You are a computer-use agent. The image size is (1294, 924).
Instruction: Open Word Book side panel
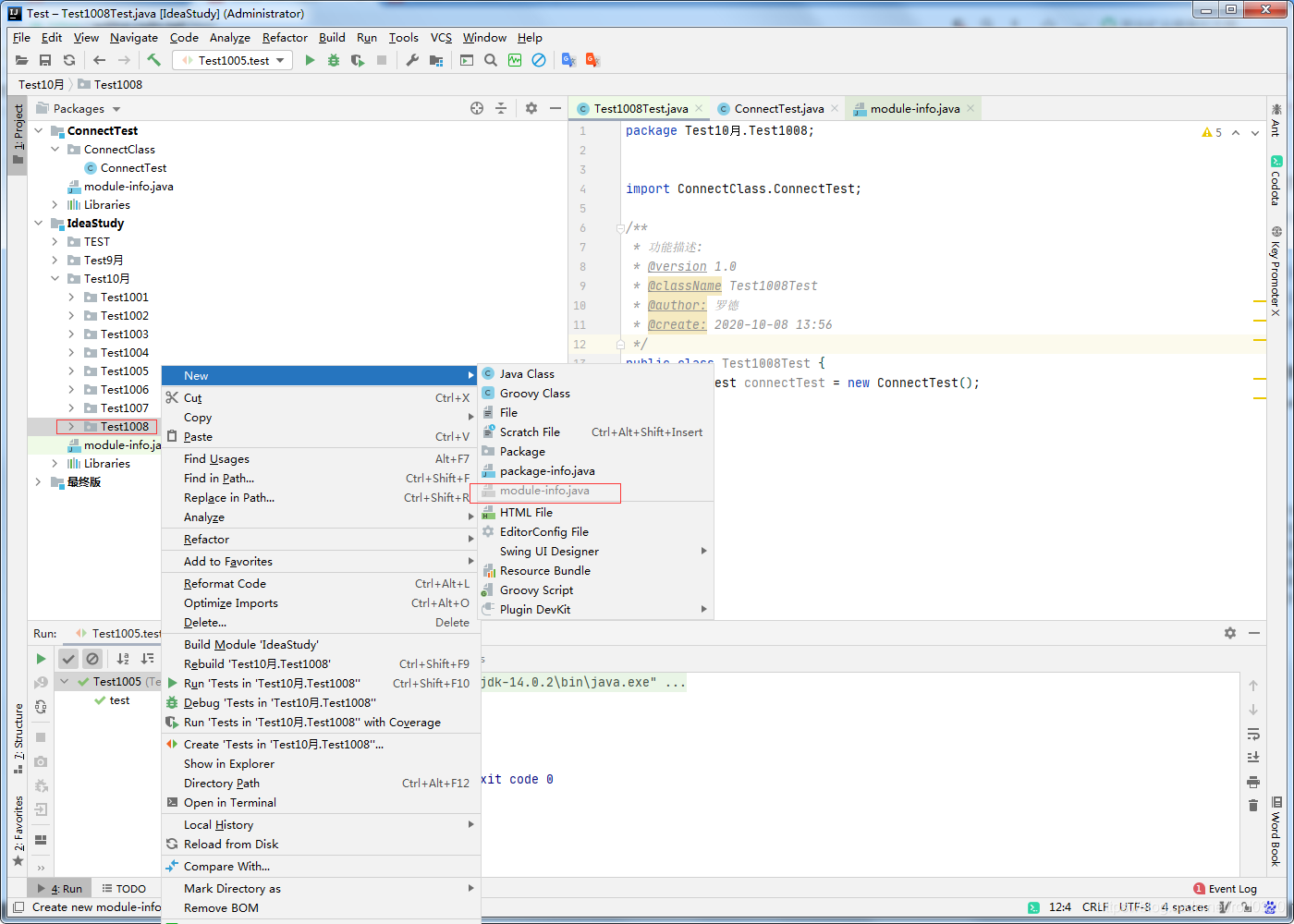(x=1276, y=832)
